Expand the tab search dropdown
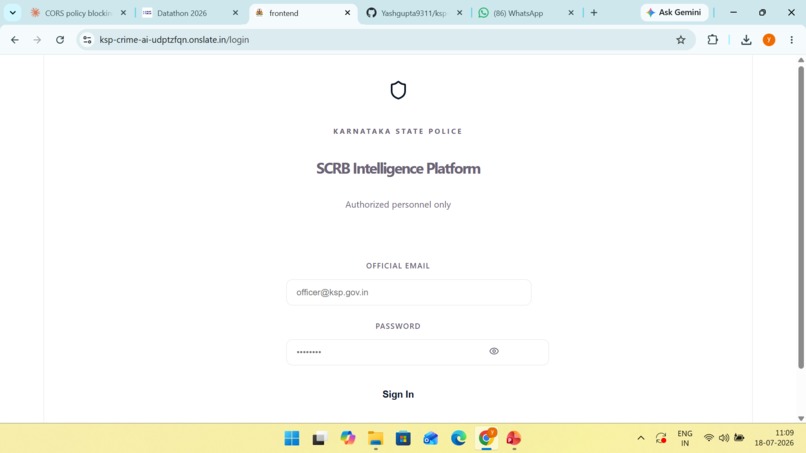This screenshot has width=806, height=453. click(x=12, y=13)
